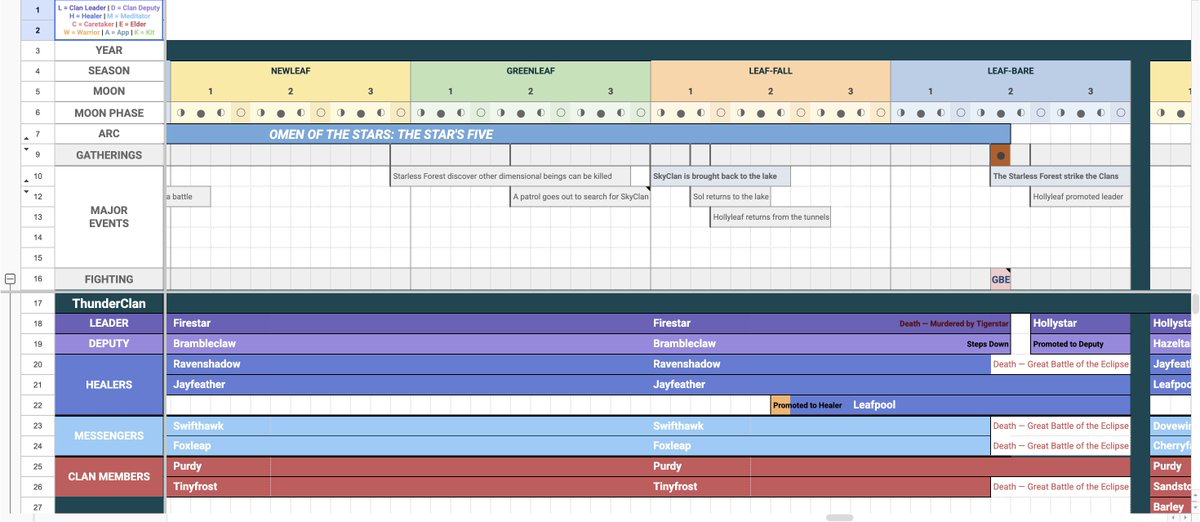The image size is (1200, 522).
Task: Select 'Sol returns to the lake' event
Action: point(730,196)
